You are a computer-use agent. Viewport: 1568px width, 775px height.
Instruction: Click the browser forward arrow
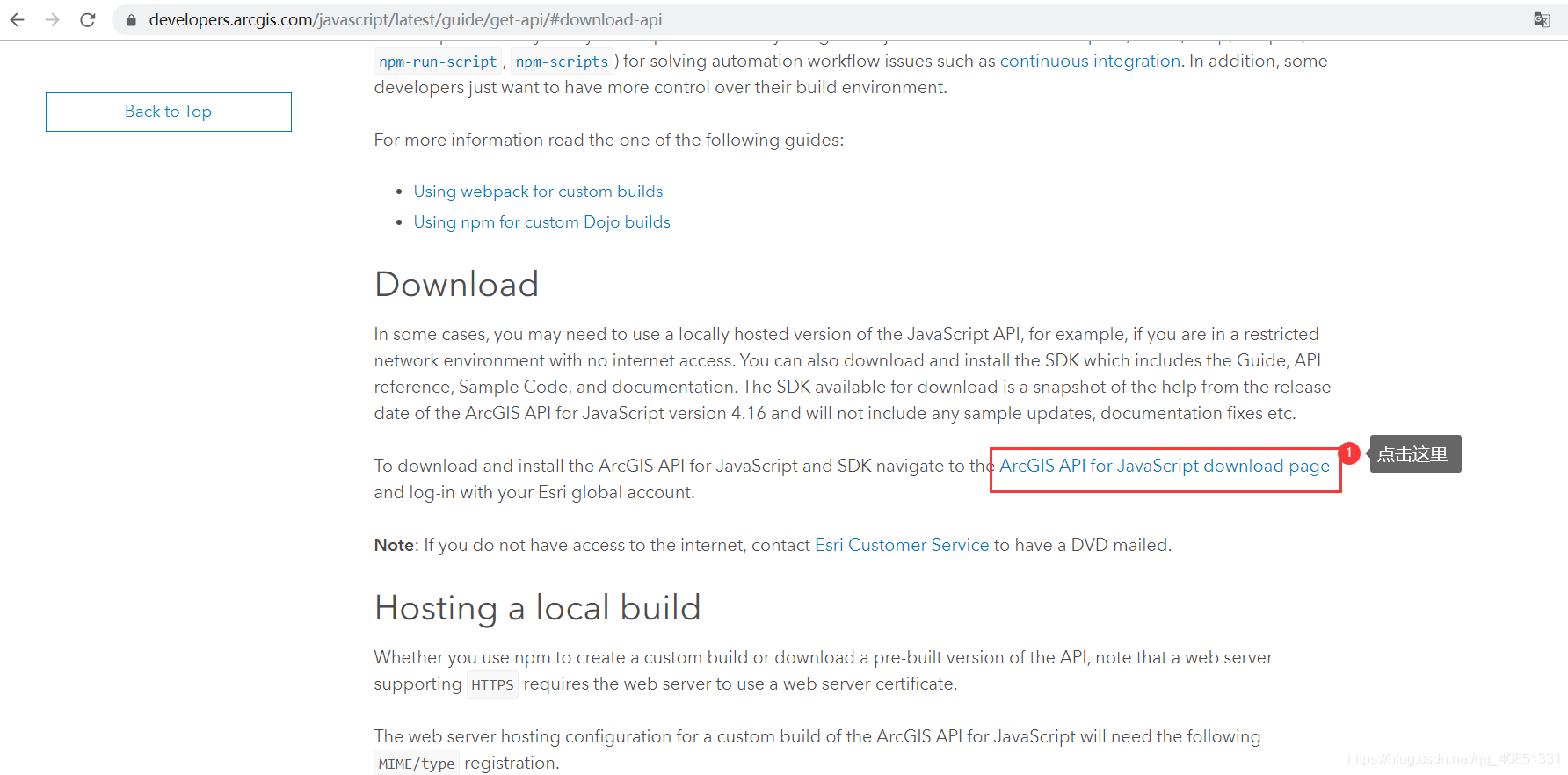(53, 19)
